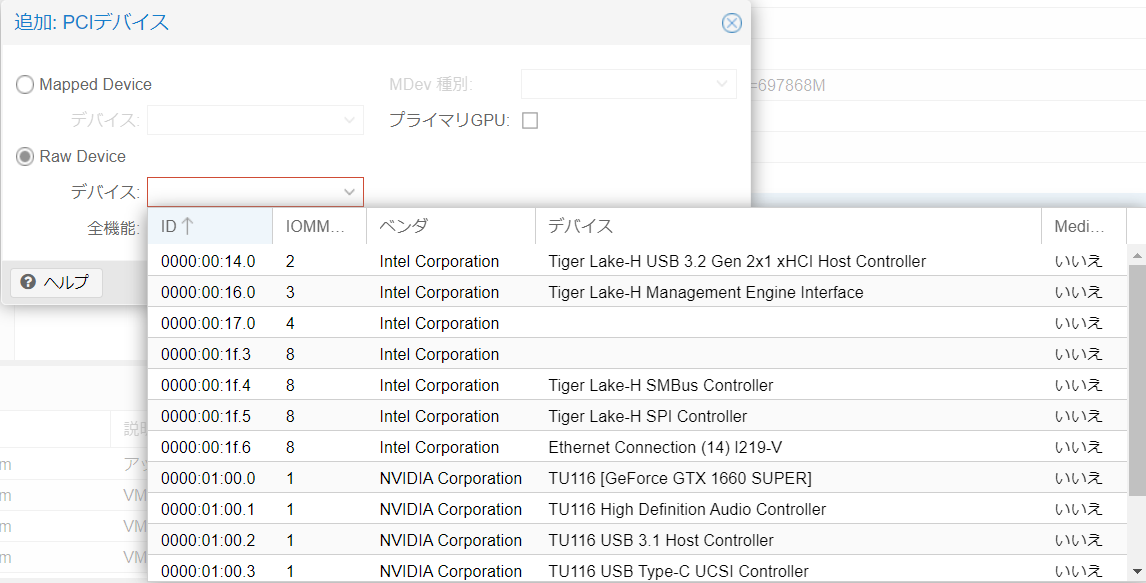Choose Tiger Lake-H USB 3.2 xHCI Host Controller
The width and height of the screenshot is (1146, 583).
point(736,261)
